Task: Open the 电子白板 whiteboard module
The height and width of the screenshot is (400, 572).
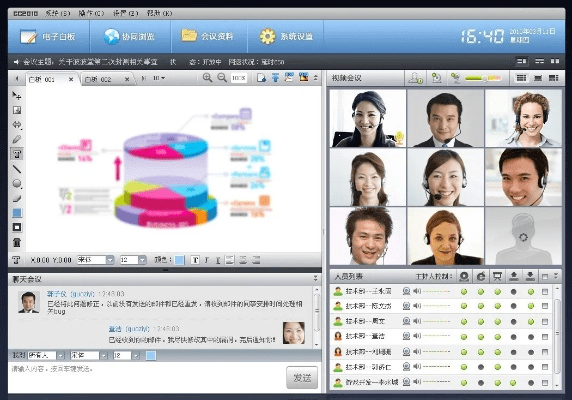Action: [x=48, y=36]
